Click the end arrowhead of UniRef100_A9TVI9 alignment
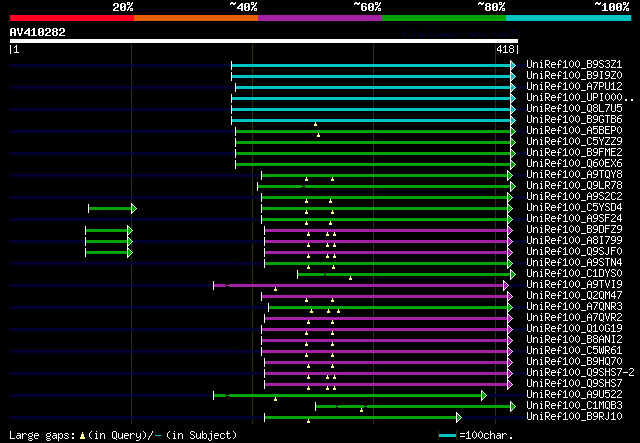 (x=506, y=286)
